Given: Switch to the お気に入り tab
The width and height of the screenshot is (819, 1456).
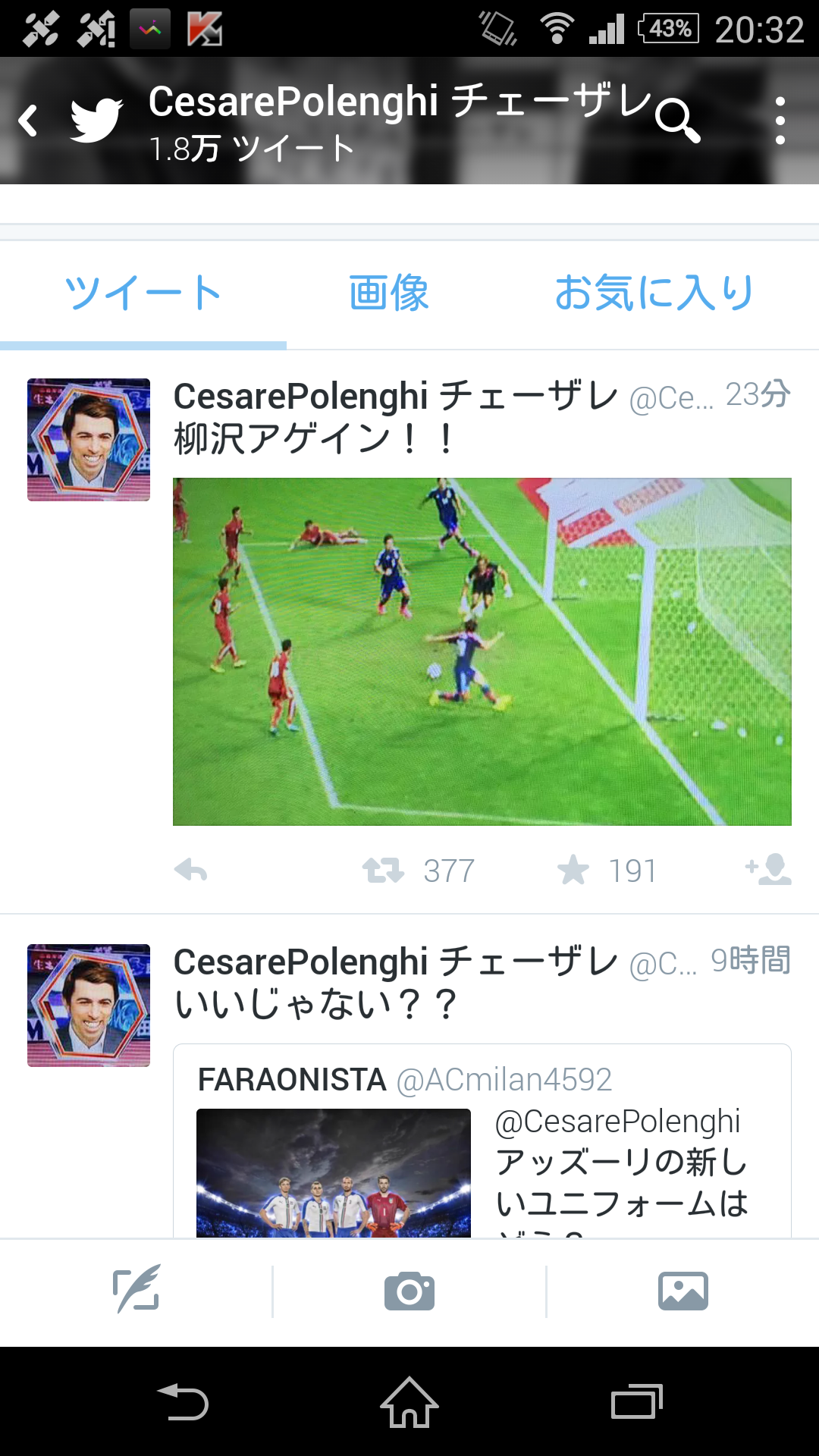Looking at the screenshot, I should click(654, 293).
